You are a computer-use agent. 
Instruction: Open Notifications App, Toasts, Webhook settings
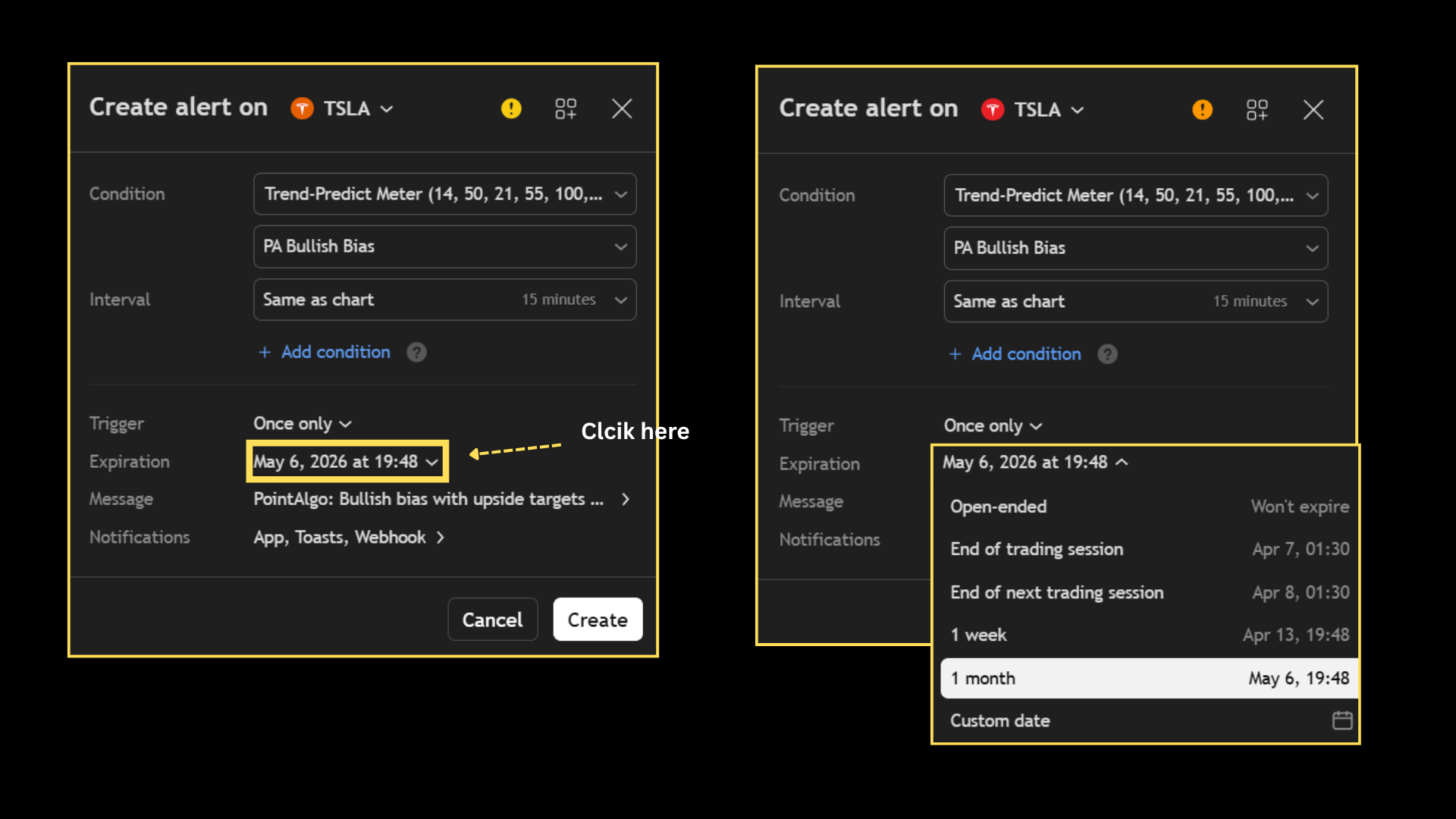tap(349, 538)
